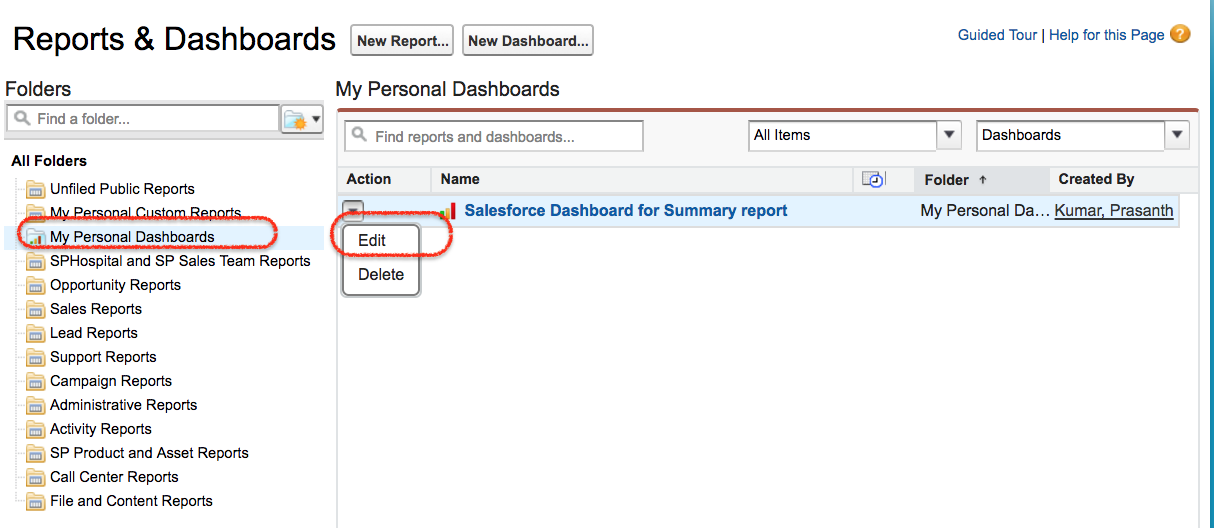Click the Call Center Reports folder icon

(x=36, y=477)
